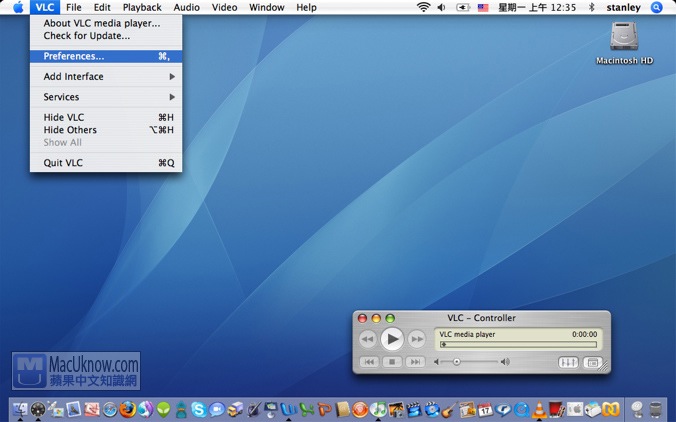The image size is (676, 422).
Task: Click the US flag input source icon
Action: [483, 7]
